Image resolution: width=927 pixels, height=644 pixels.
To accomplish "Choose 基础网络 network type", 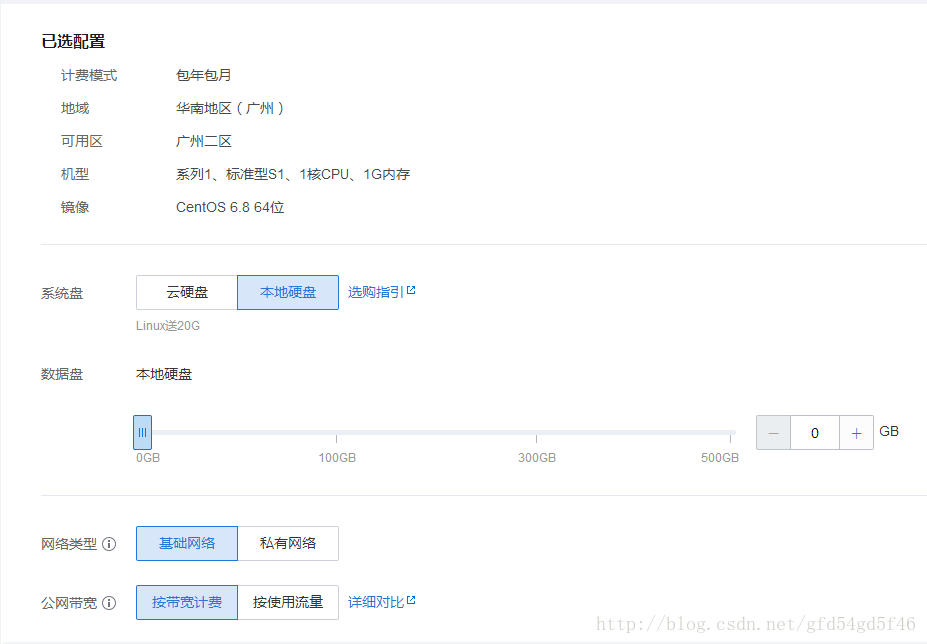I will [x=187, y=543].
